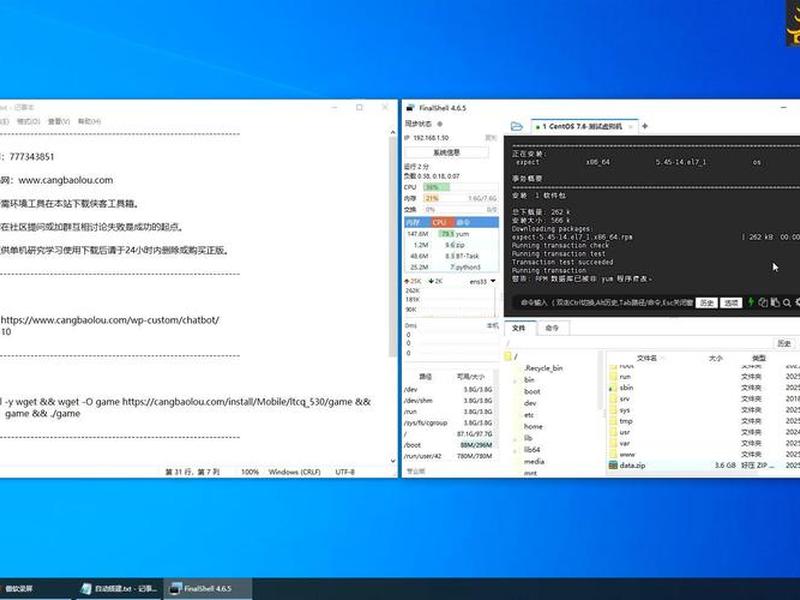Close the CentOS 7.6 session tab
The width and height of the screenshot is (800, 600).
click(631, 127)
